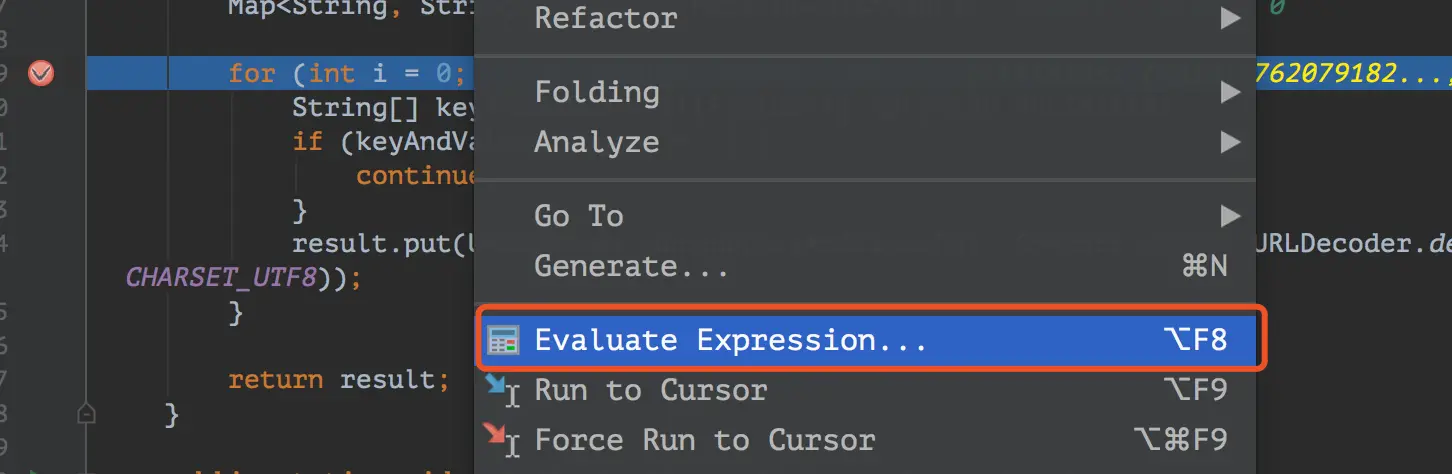Image resolution: width=1452 pixels, height=474 pixels.
Task: Collapse the method with the gutter fold marker
Action: point(86,412)
